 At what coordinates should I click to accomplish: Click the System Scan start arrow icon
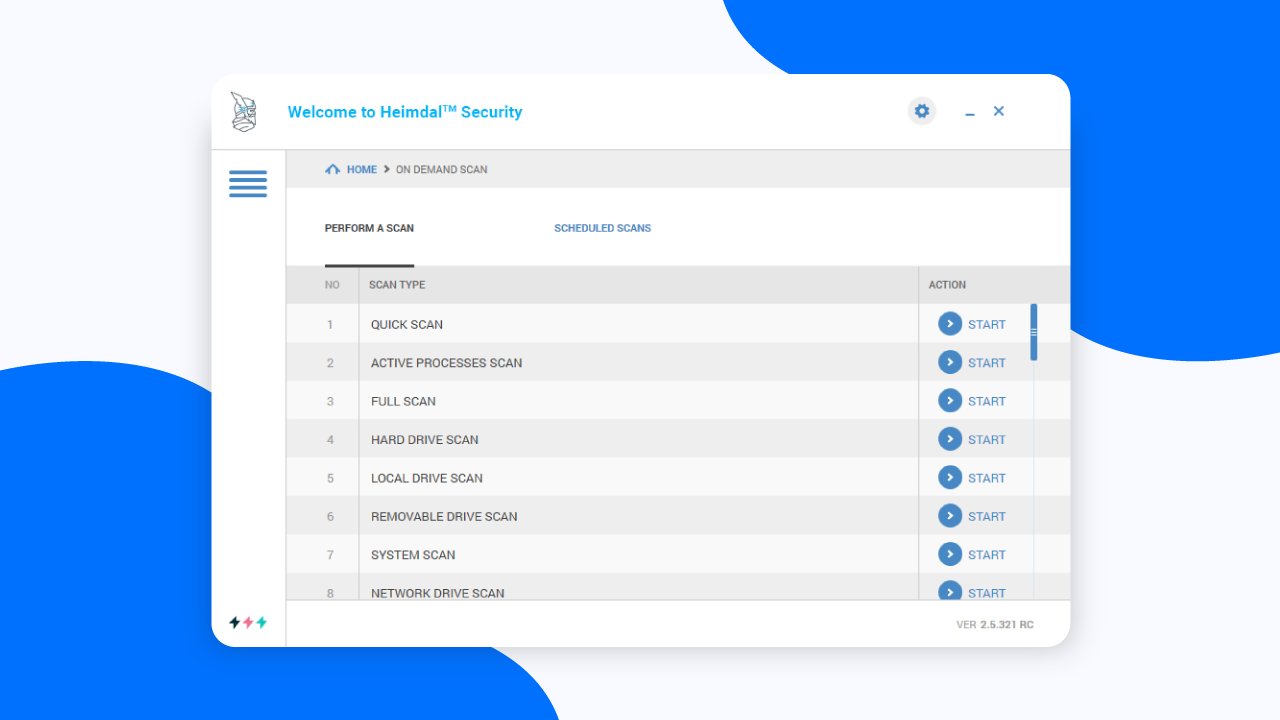950,554
